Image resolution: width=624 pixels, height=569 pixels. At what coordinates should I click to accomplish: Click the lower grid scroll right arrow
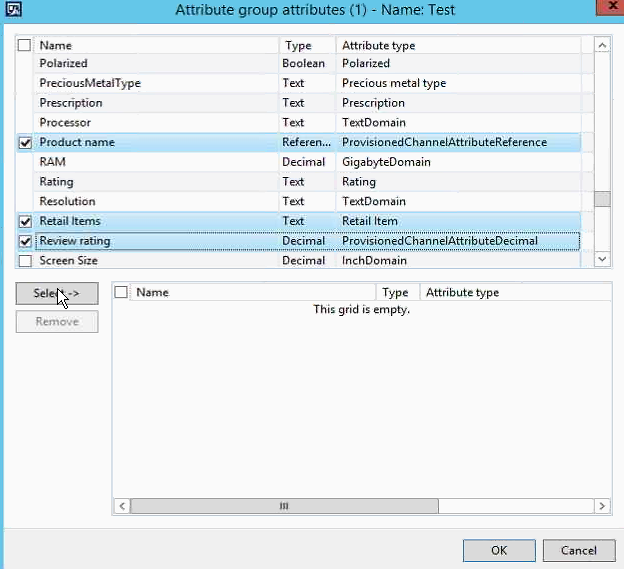point(602,506)
